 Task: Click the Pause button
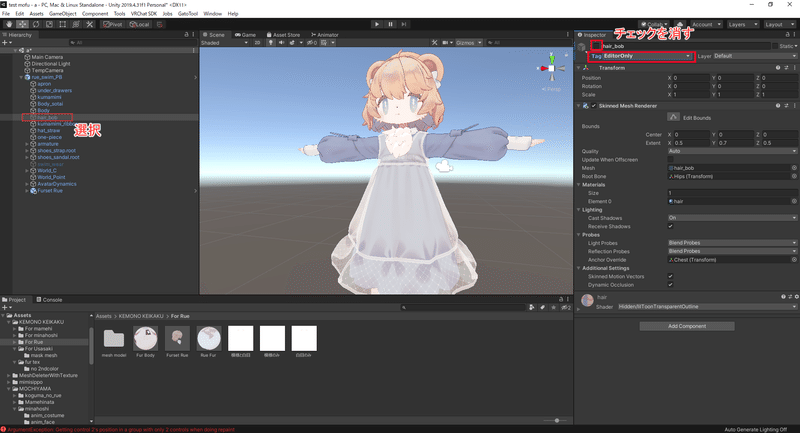pos(390,24)
